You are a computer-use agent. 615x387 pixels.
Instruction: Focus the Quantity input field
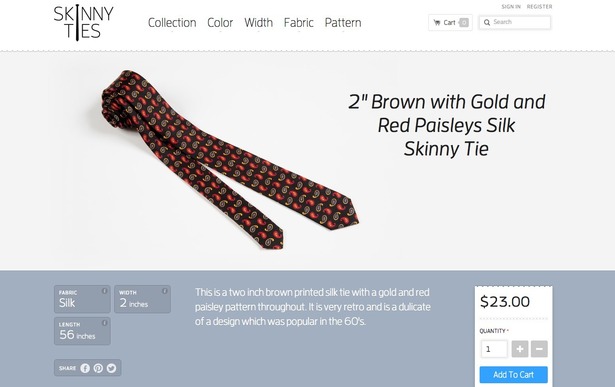(x=494, y=349)
